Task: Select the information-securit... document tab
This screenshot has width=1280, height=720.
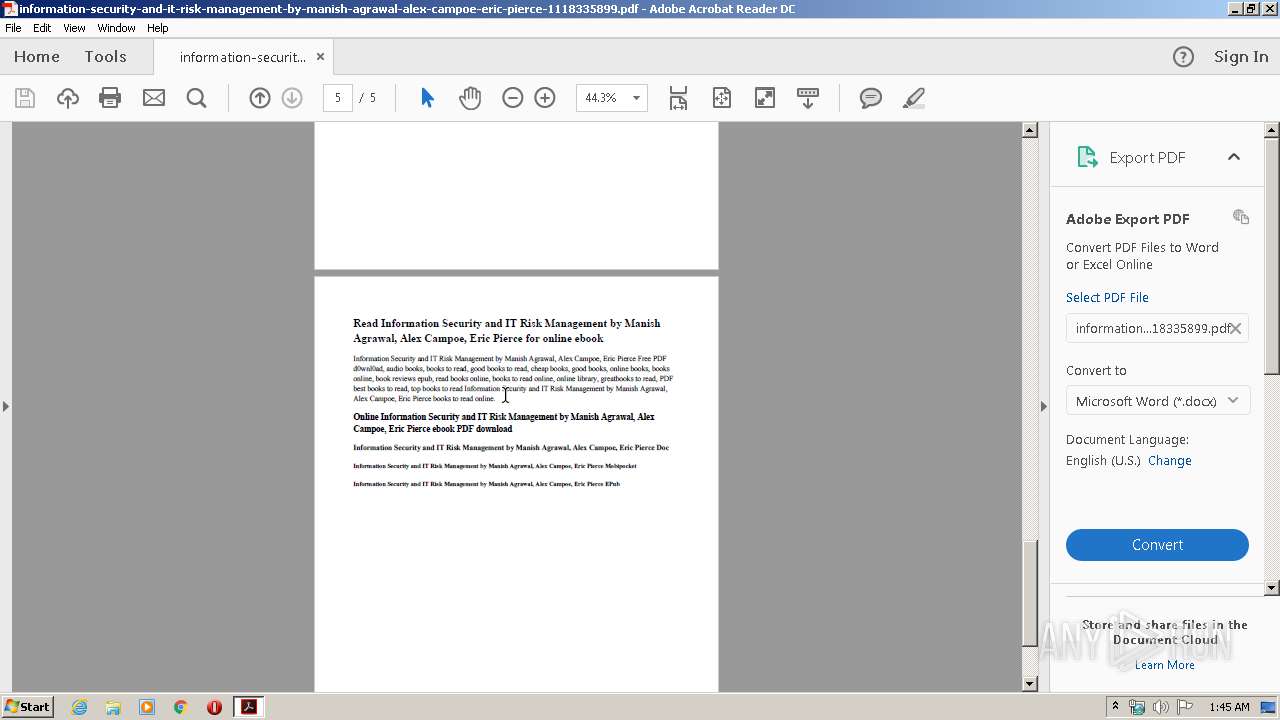Action: tap(242, 57)
